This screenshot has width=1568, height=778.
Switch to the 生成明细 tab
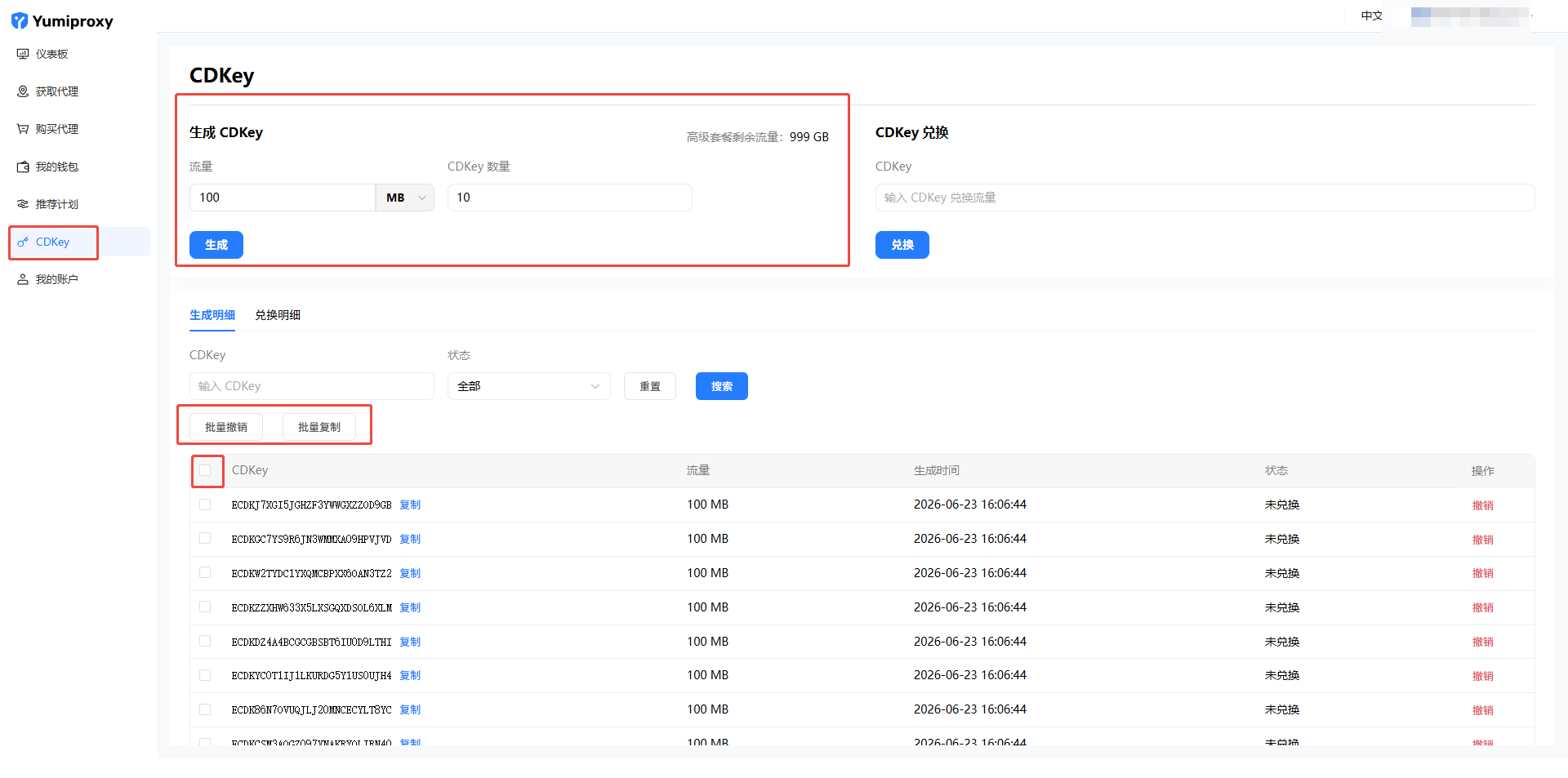tap(212, 315)
